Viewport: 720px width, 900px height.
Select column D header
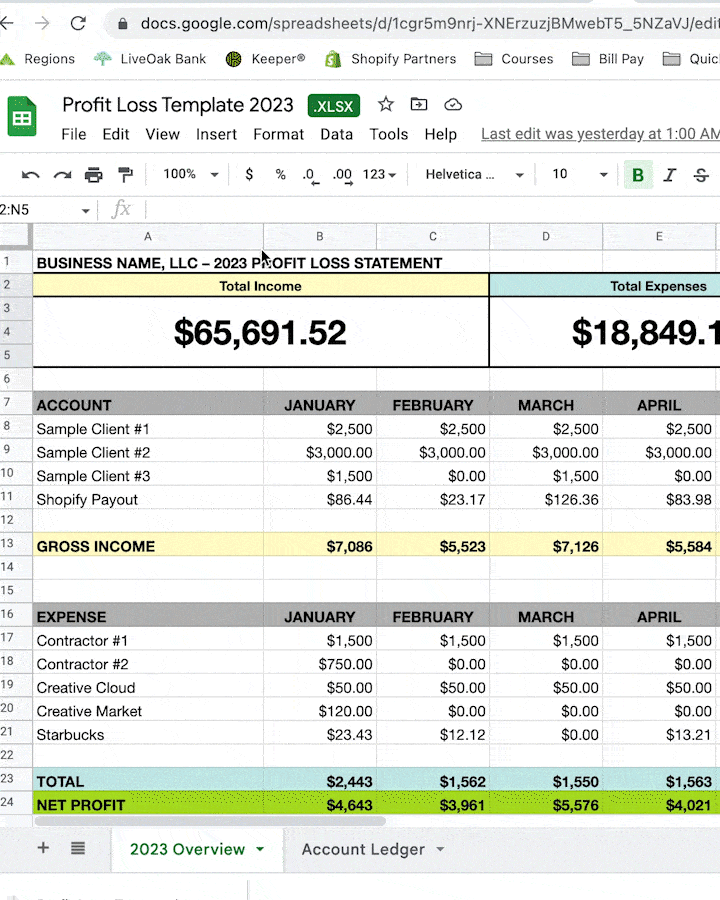pos(545,236)
